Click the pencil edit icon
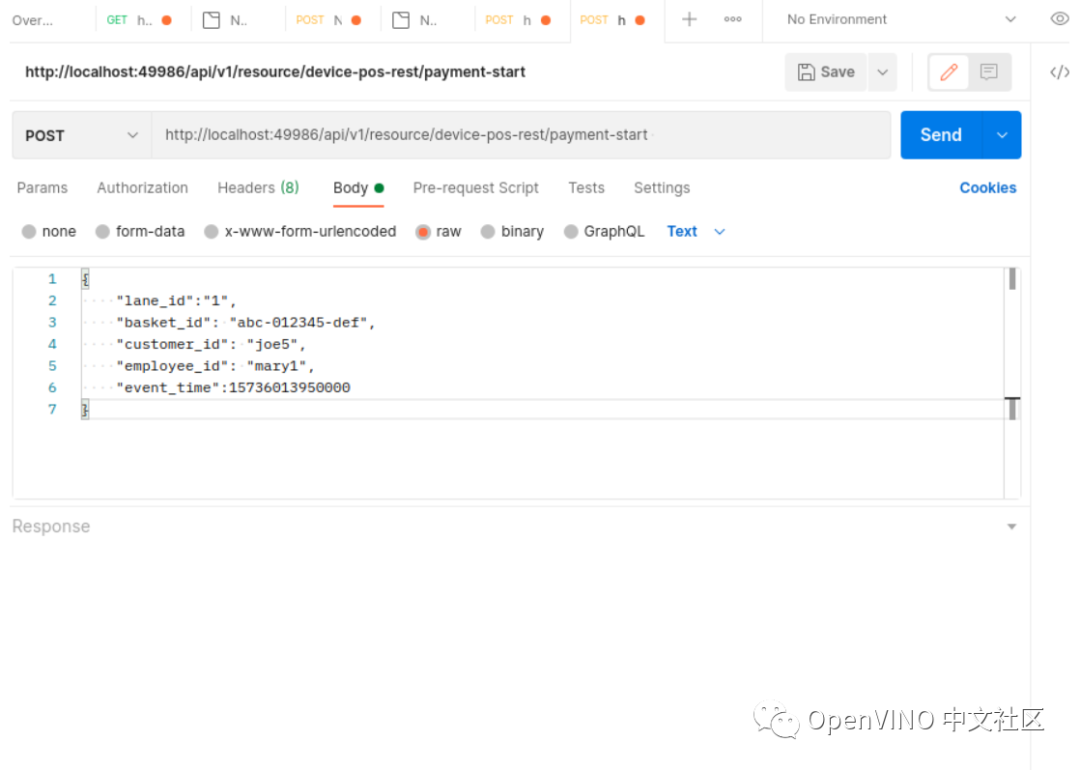This screenshot has height=770, width=1080. 948,72
